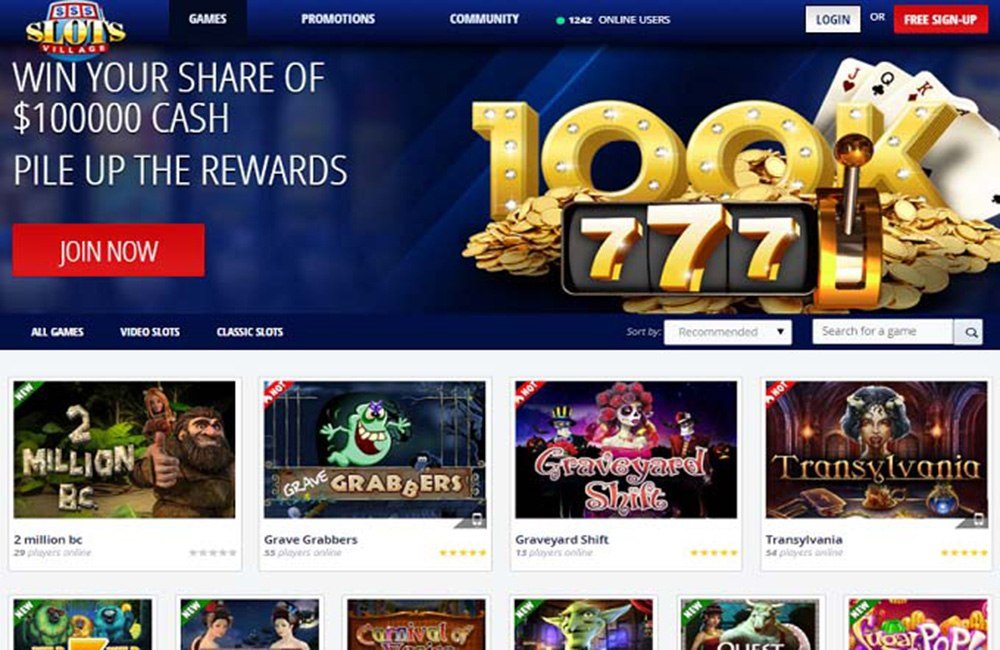Go to the Community section
This screenshot has height=650, width=1000.
click(x=484, y=19)
